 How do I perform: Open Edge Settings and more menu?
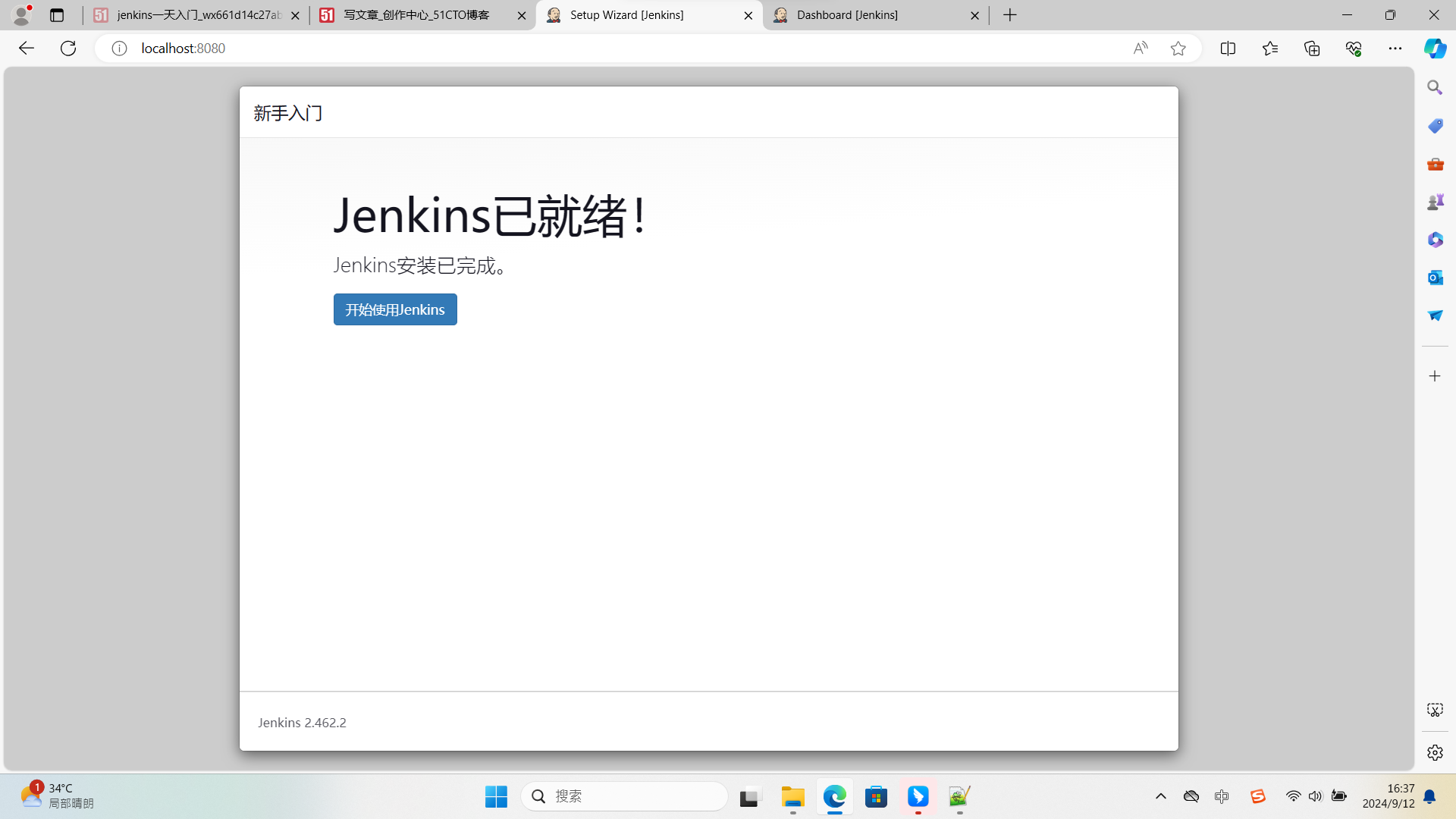click(x=1395, y=49)
